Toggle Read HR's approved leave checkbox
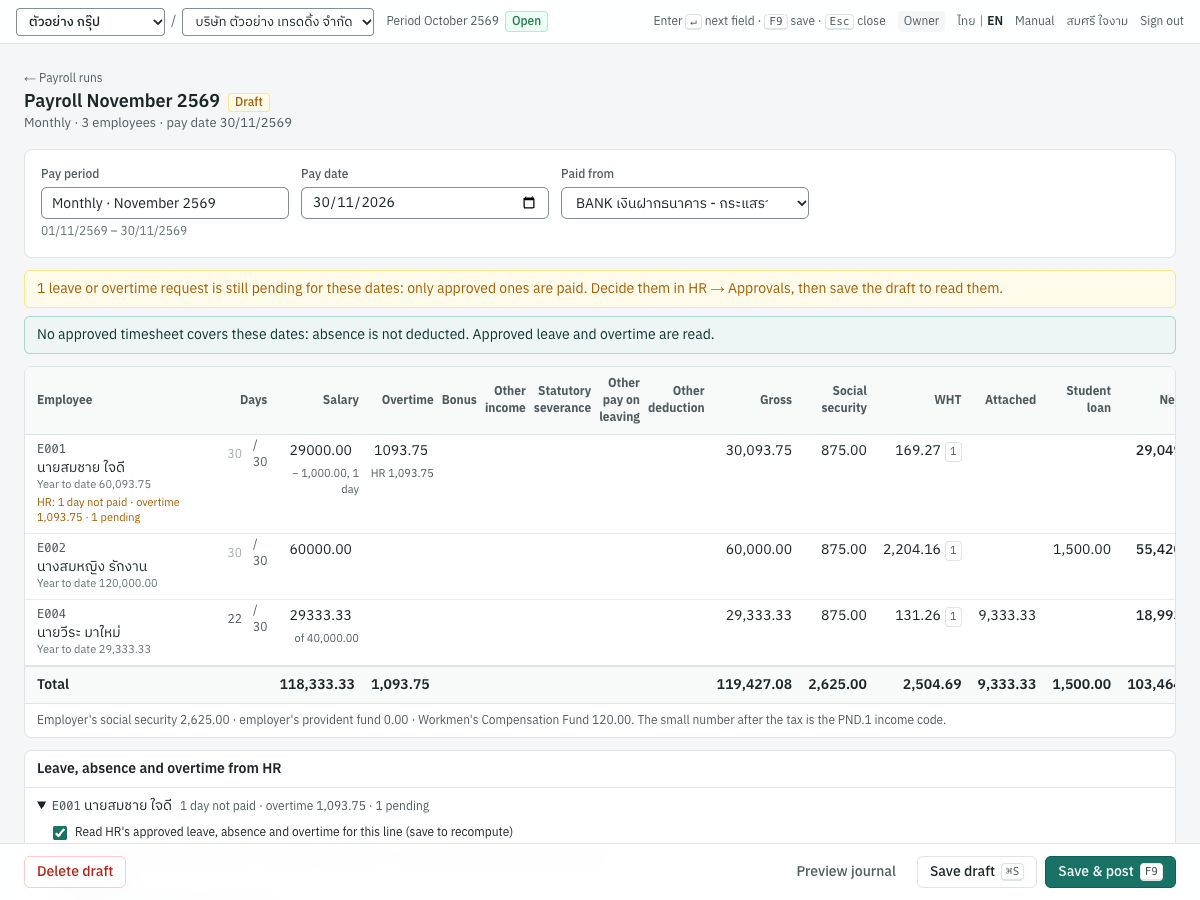Viewport: 1200px width, 900px height. pos(60,832)
